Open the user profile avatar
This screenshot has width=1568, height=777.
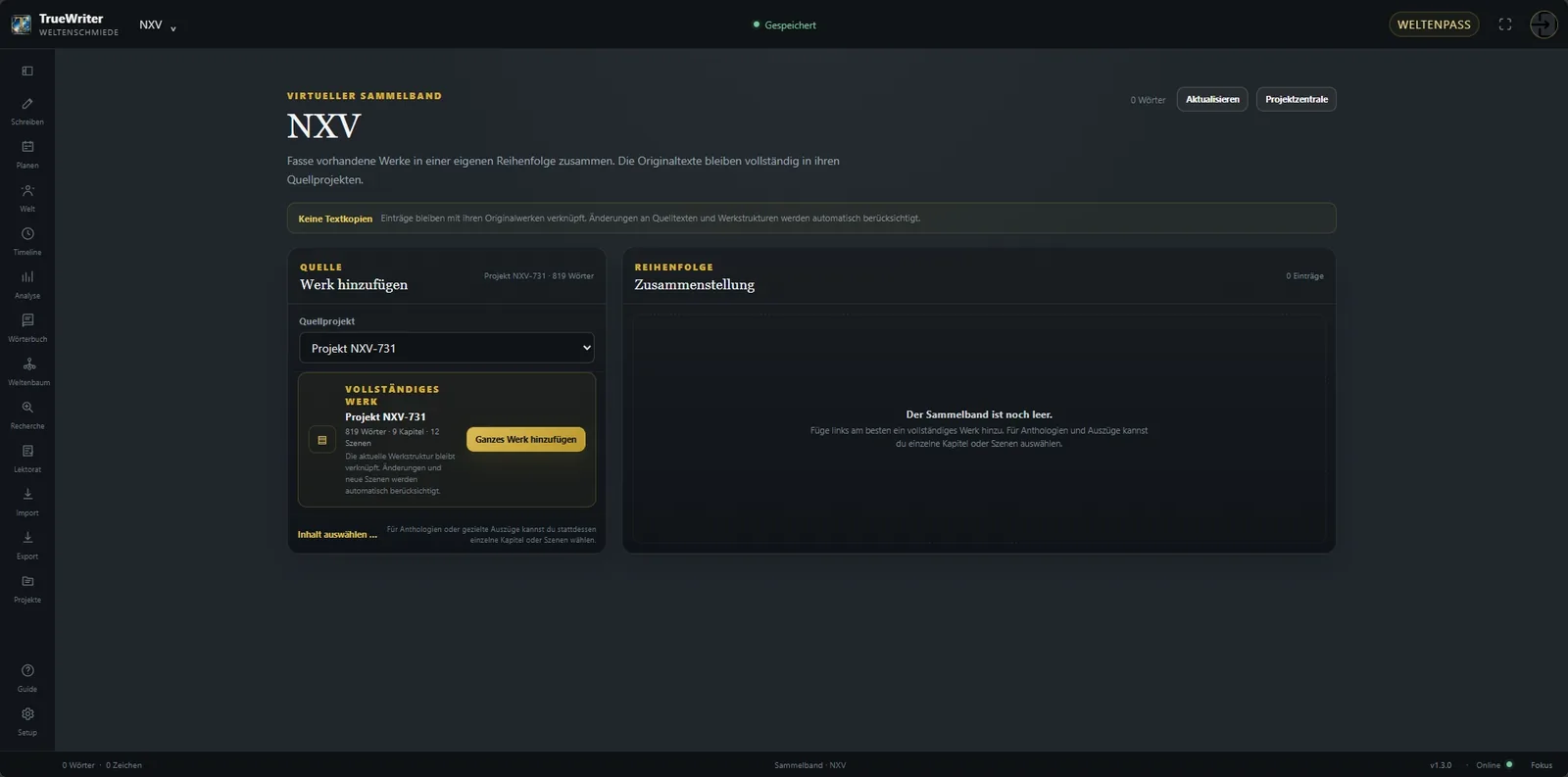coord(1543,24)
